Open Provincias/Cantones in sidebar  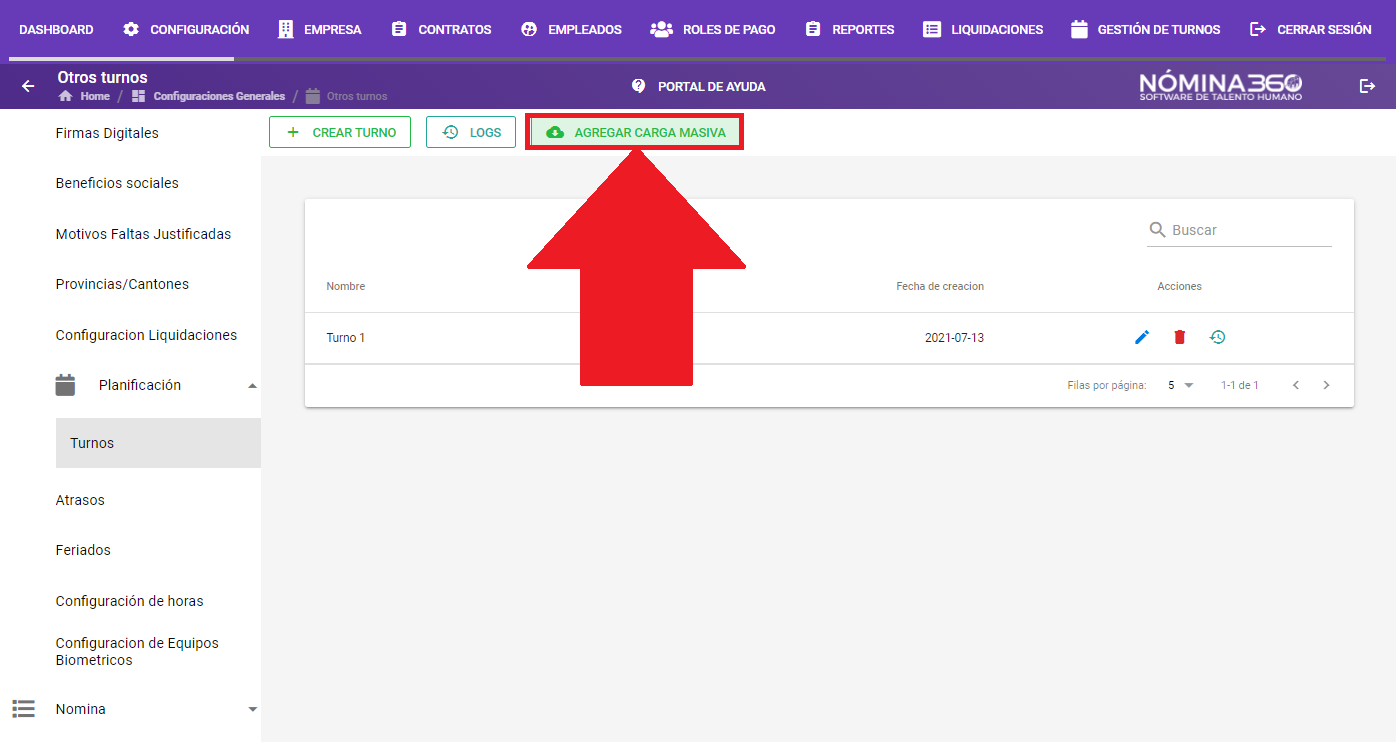tap(122, 284)
